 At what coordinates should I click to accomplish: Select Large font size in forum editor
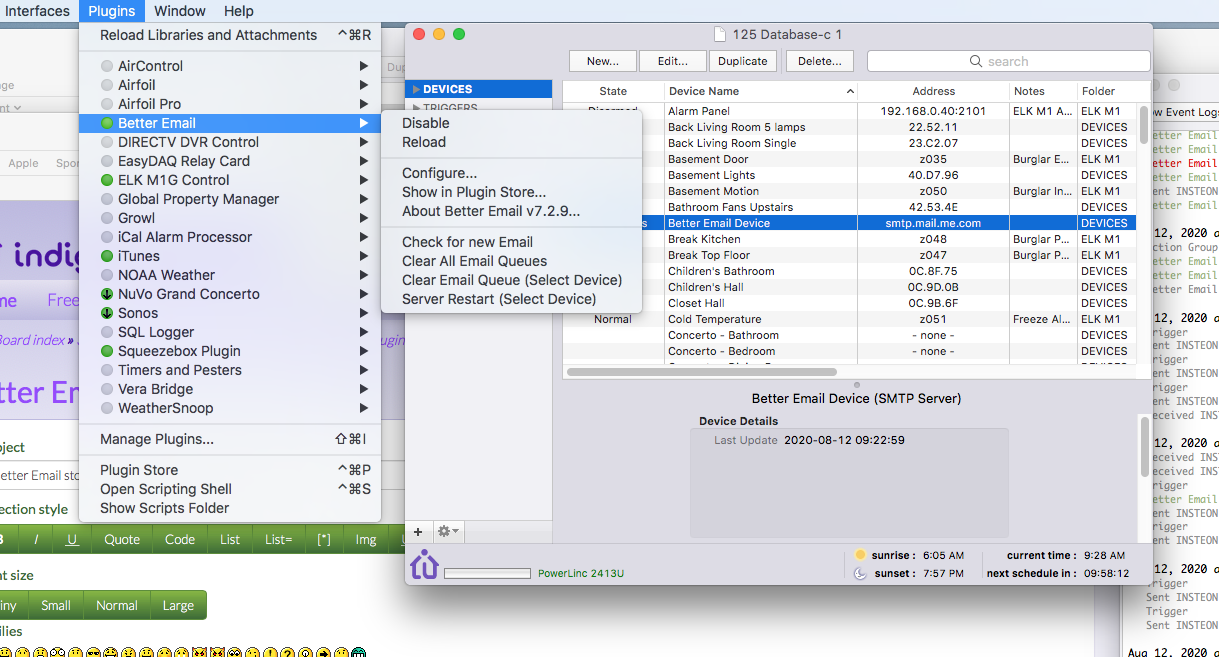178,605
